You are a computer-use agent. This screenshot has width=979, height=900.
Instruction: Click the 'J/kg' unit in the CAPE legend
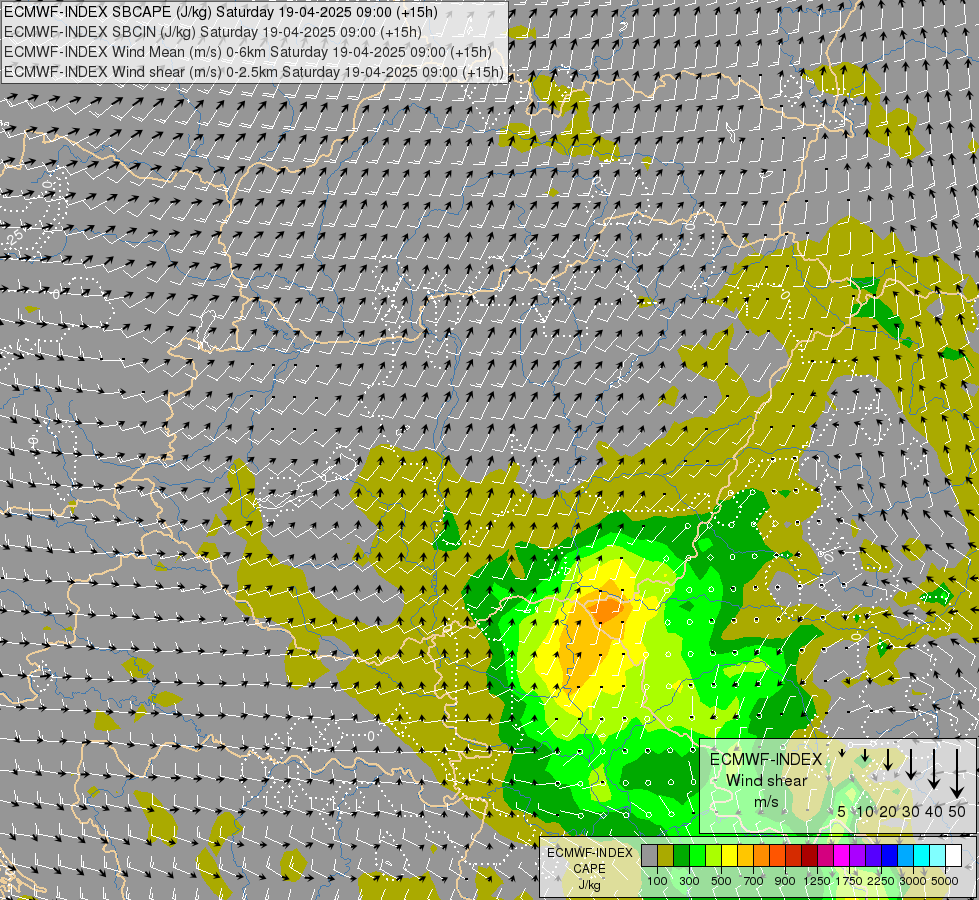[x=589, y=885]
